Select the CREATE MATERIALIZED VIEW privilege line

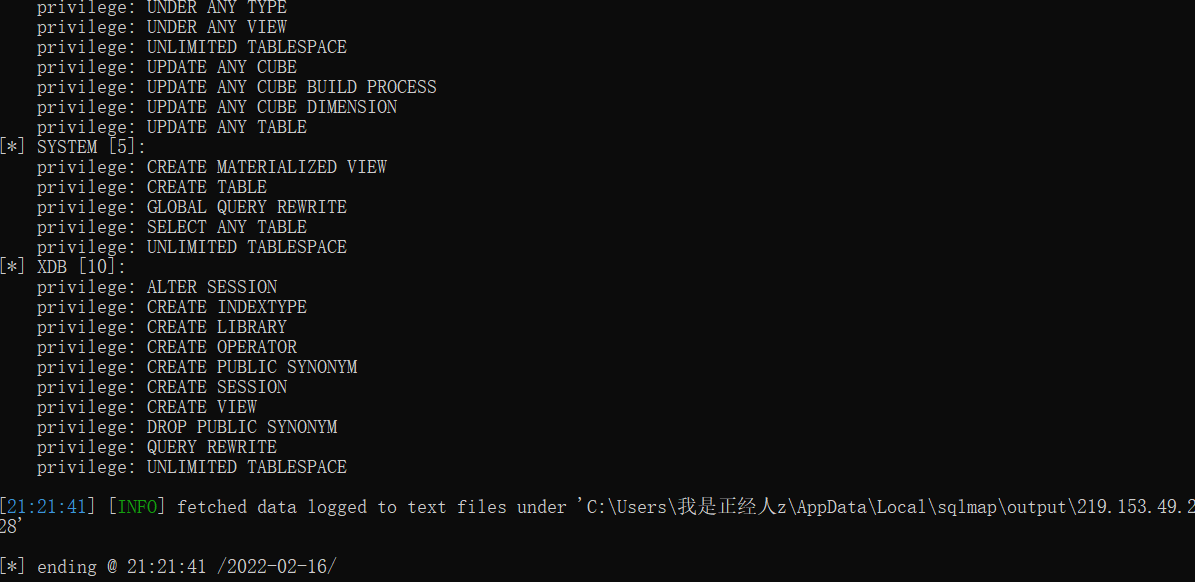(x=266, y=167)
